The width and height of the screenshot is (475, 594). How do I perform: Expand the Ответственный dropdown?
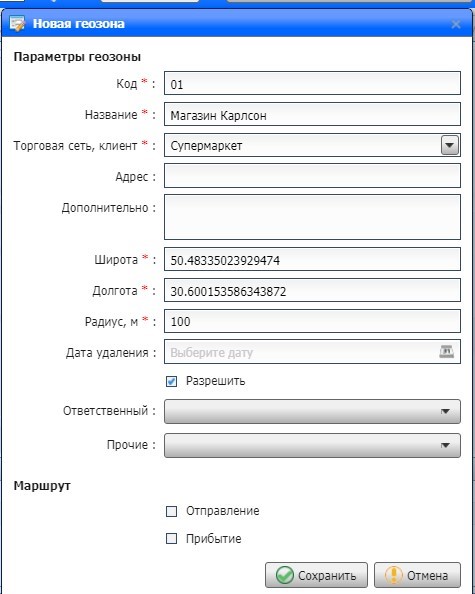(x=312, y=411)
